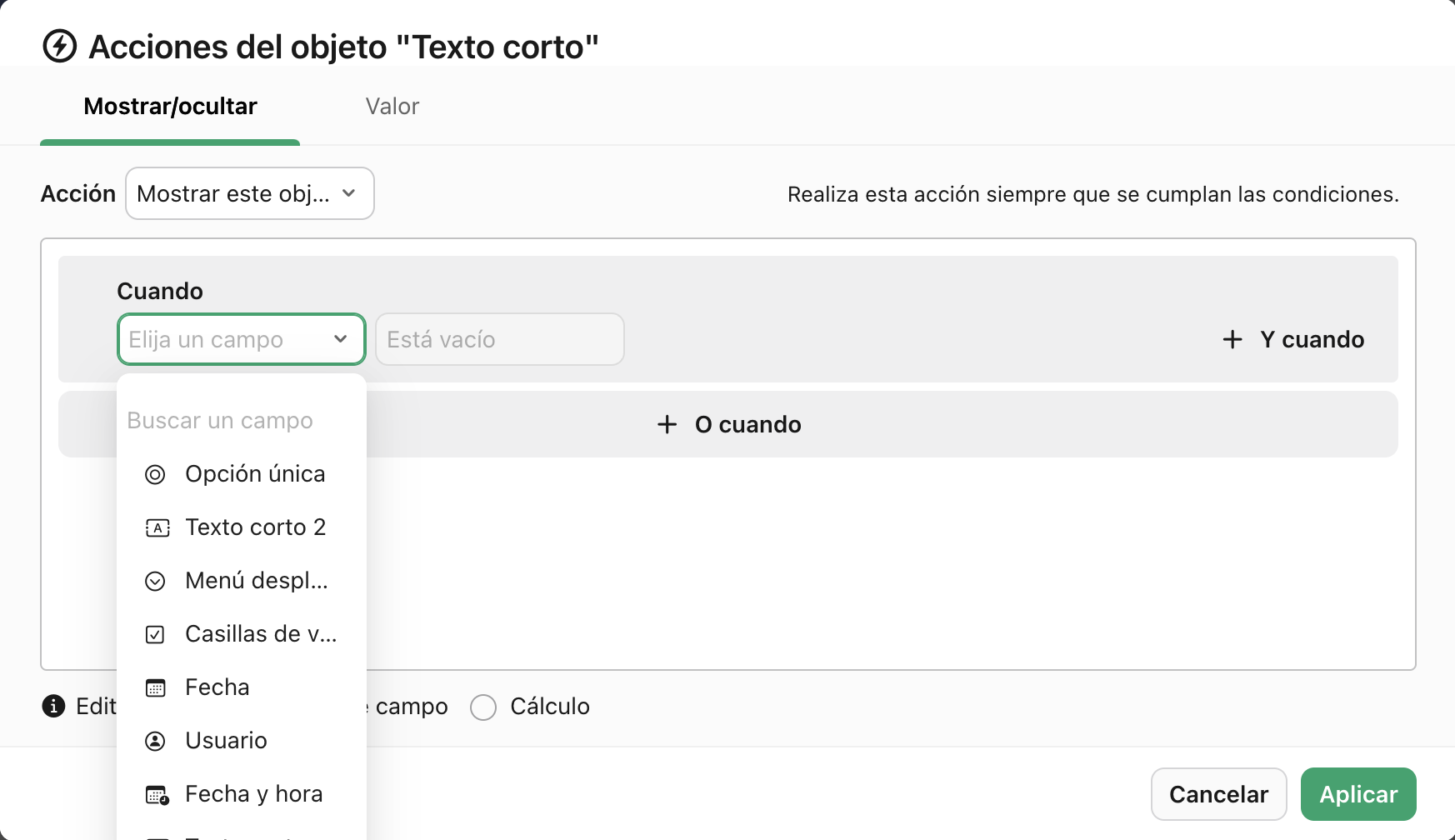Click the Aplicar button
This screenshot has width=1455, height=840.
pos(1357,794)
